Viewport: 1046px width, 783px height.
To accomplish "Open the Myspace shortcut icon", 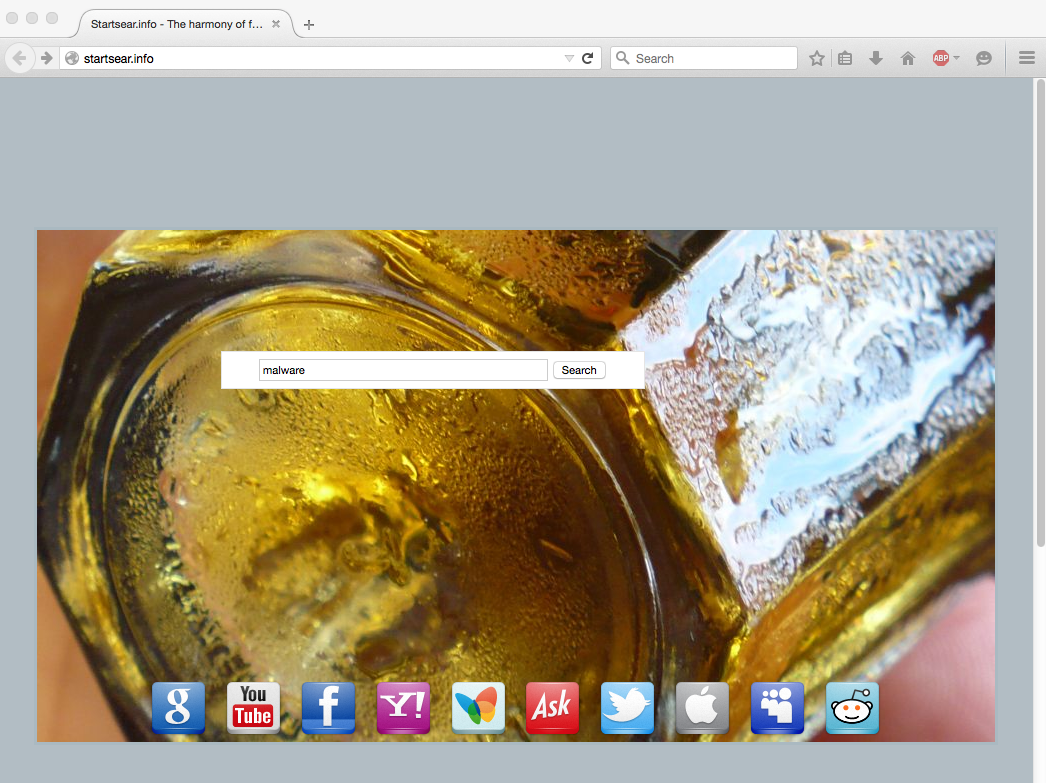I will [x=777, y=708].
